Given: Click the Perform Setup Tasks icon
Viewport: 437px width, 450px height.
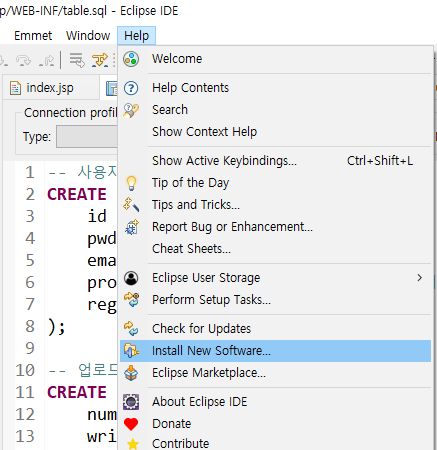Looking at the screenshot, I should tap(132, 300).
